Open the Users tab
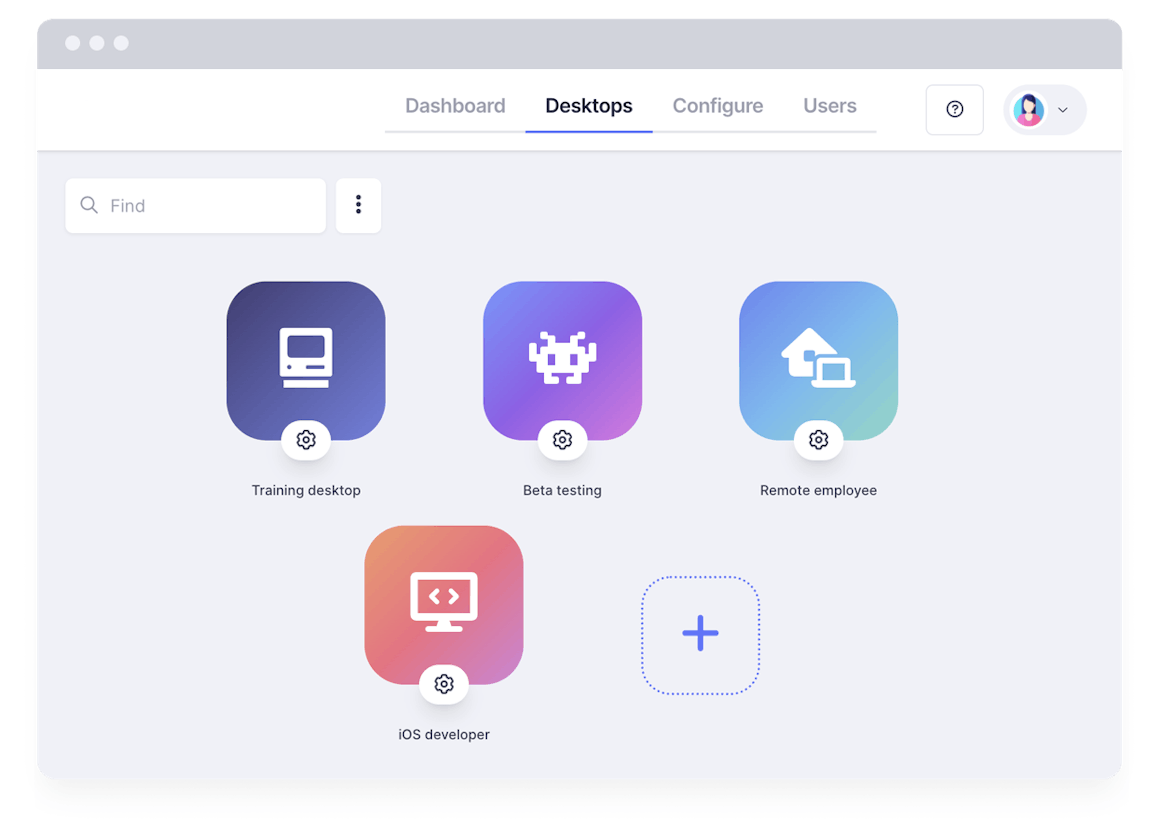The image size is (1160, 835). coord(829,106)
